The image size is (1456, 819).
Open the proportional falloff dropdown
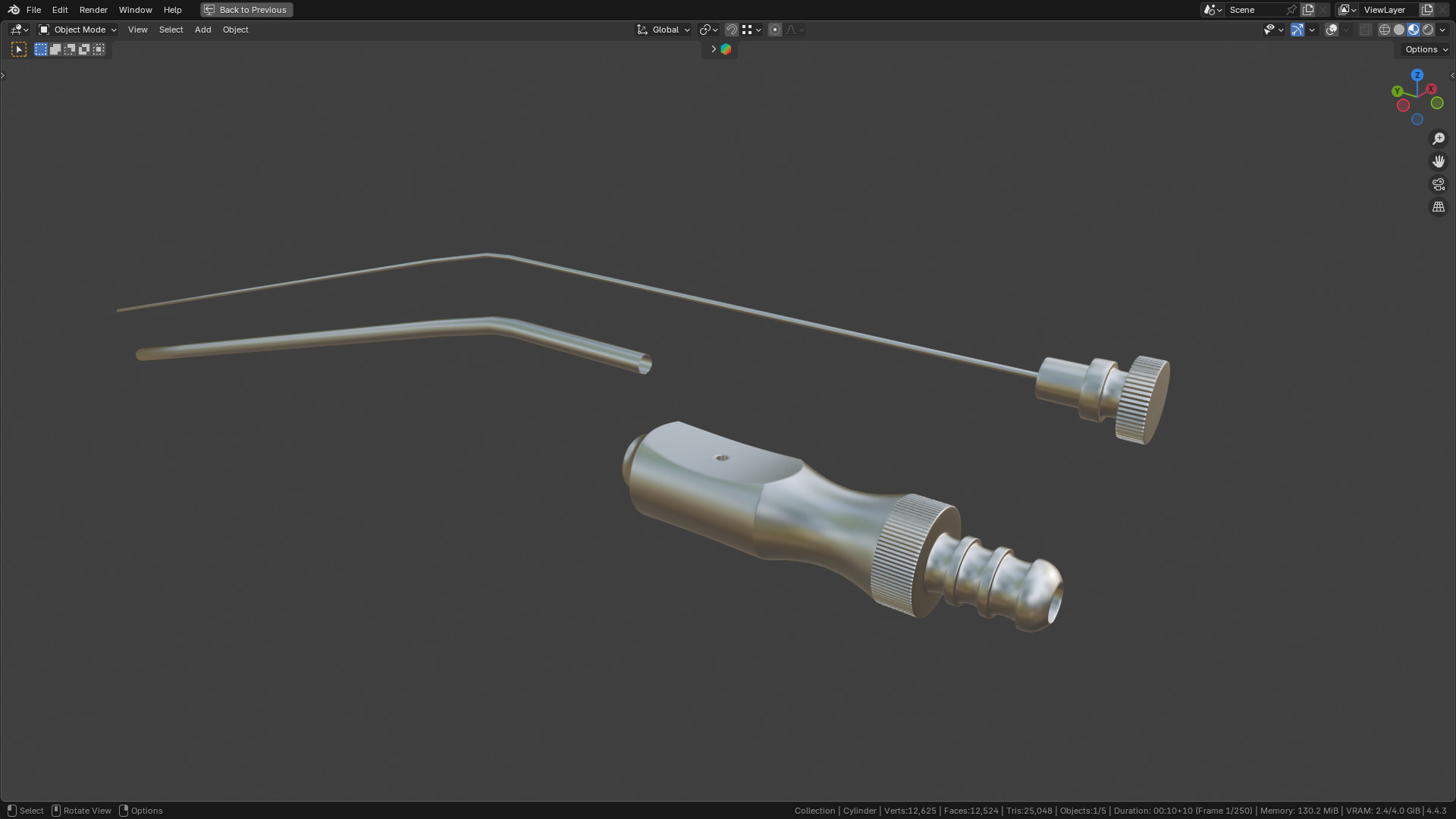(x=795, y=30)
